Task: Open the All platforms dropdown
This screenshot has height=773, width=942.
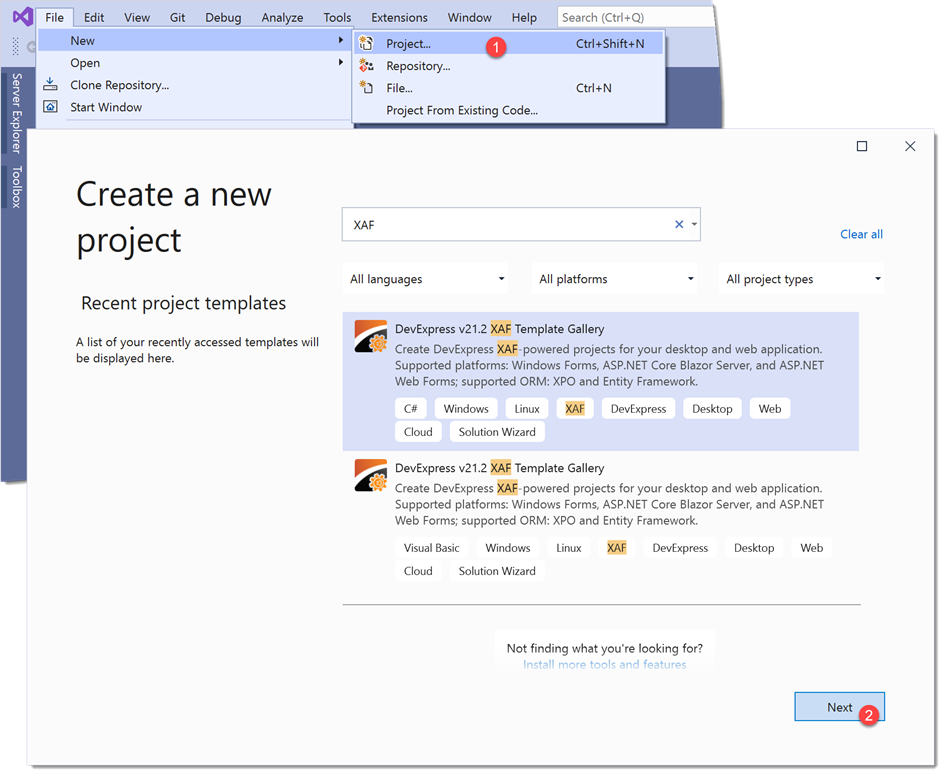Action: tap(616, 279)
